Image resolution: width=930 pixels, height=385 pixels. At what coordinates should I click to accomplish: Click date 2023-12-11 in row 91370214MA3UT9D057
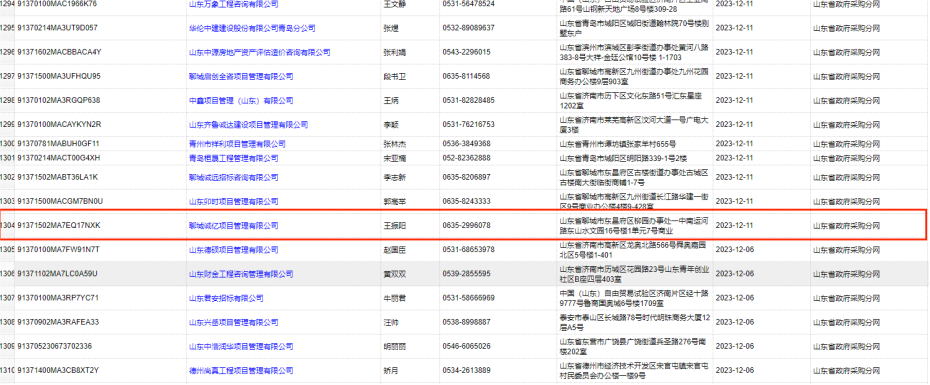point(734,28)
